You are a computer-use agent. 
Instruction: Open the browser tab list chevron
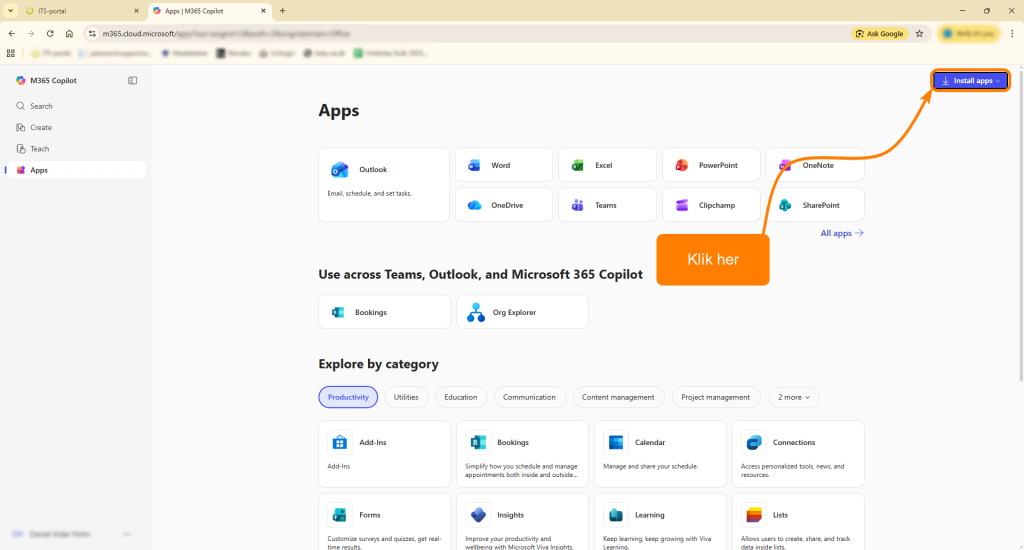point(10,10)
